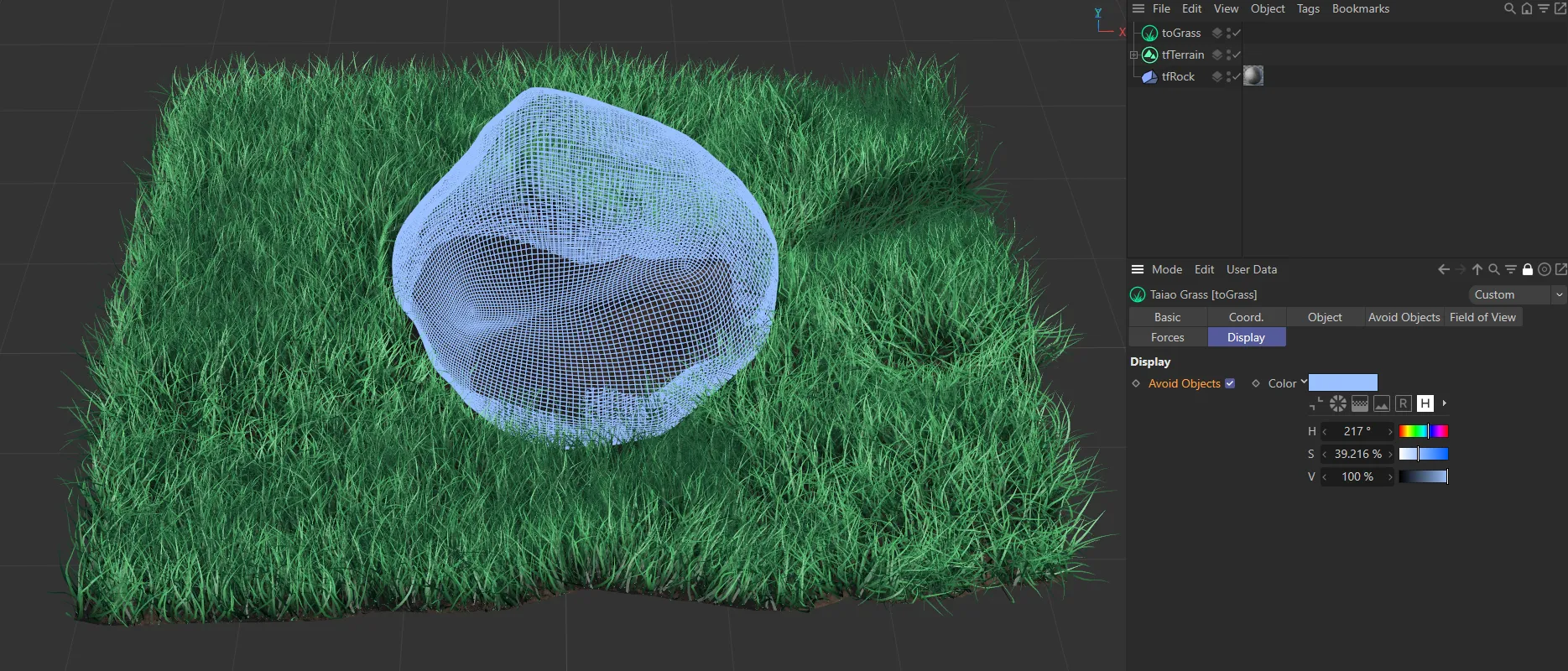Toggle the Attribute Manager lock icon
The image size is (1568, 671).
point(1528,269)
